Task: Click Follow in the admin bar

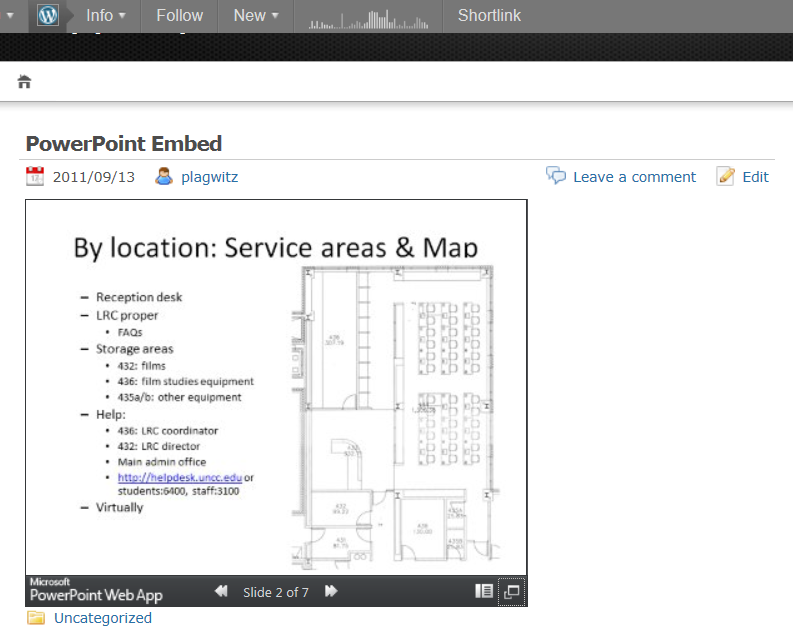Action: point(179,16)
